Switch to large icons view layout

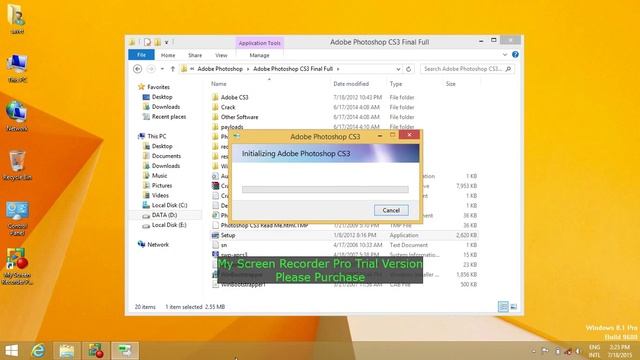pyautogui.click(x=514, y=307)
